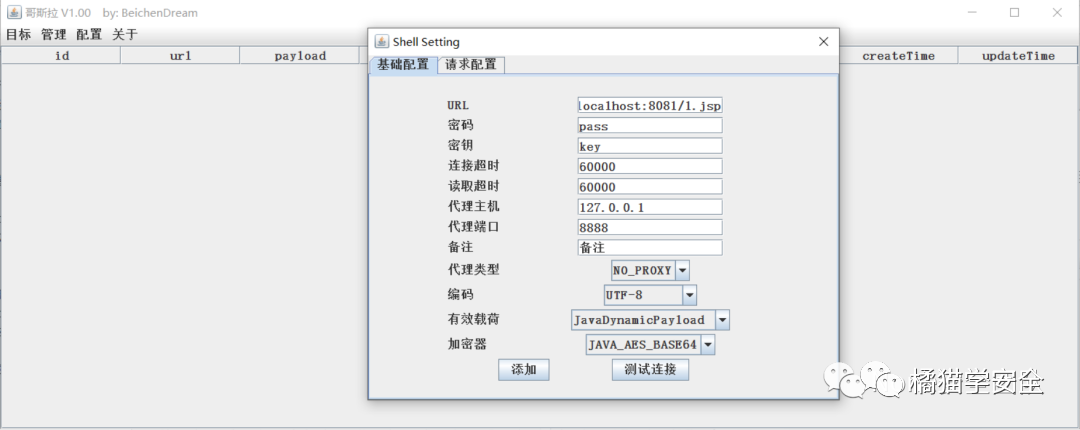Click the 测试连接 button
Screen dimensions: 1080x430
pyautogui.click(x=650, y=369)
